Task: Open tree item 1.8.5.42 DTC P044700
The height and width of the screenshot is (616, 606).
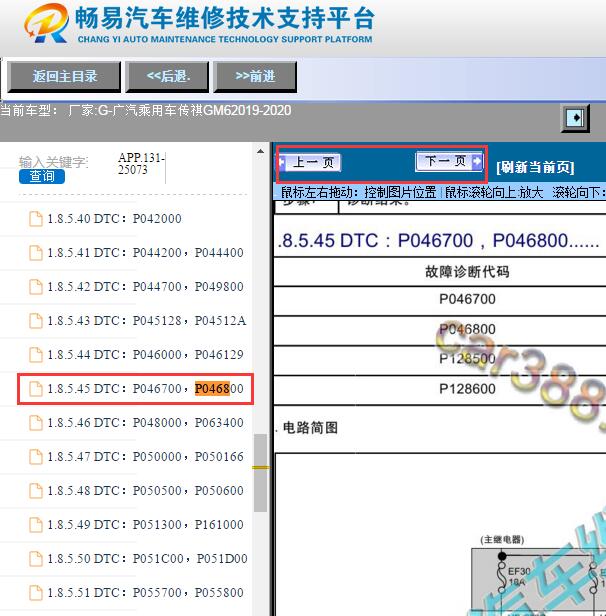Action: (145, 287)
